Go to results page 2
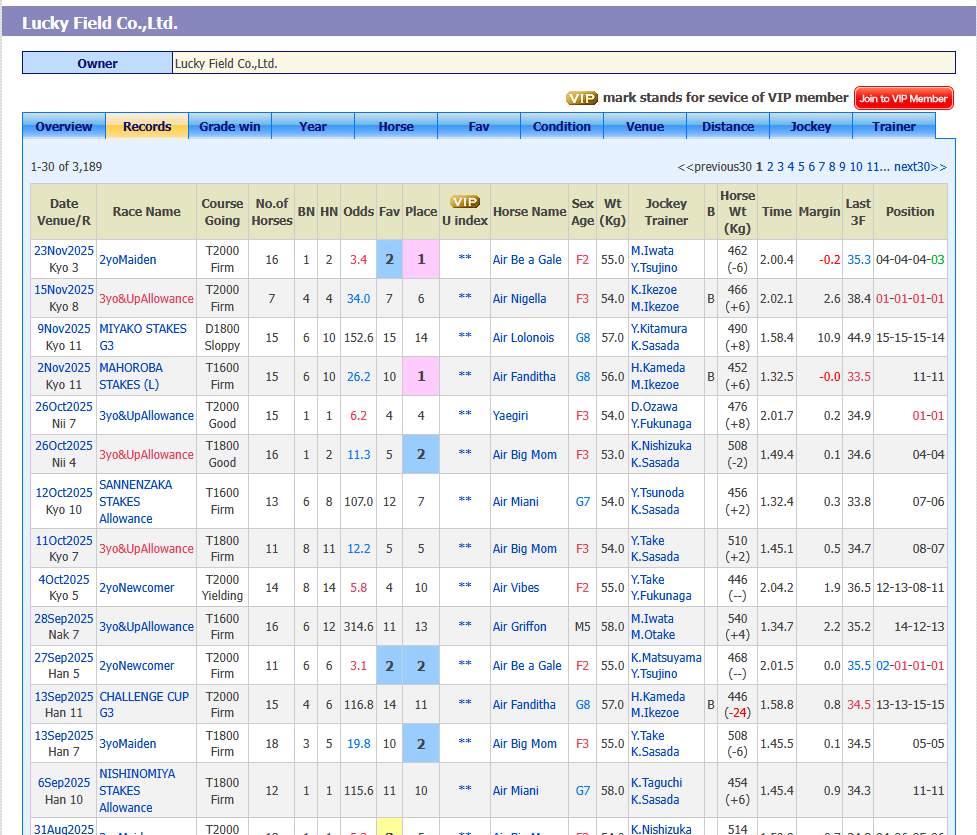Screen dimensions: 977x835 (x=770, y=167)
